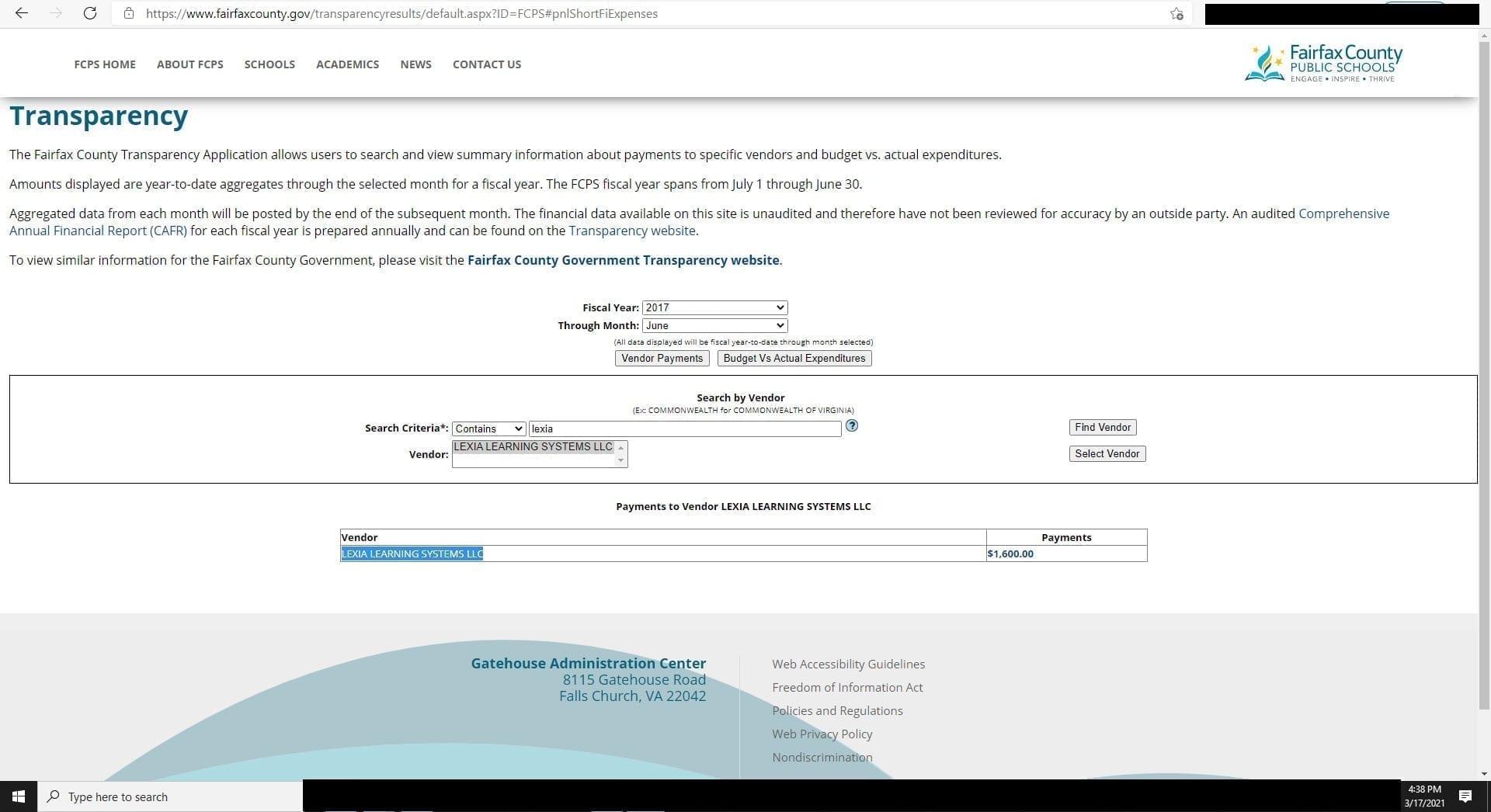The width and height of the screenshot is (1491, 812).
Task: Click the Type here to search box
Action: [171, 796]
